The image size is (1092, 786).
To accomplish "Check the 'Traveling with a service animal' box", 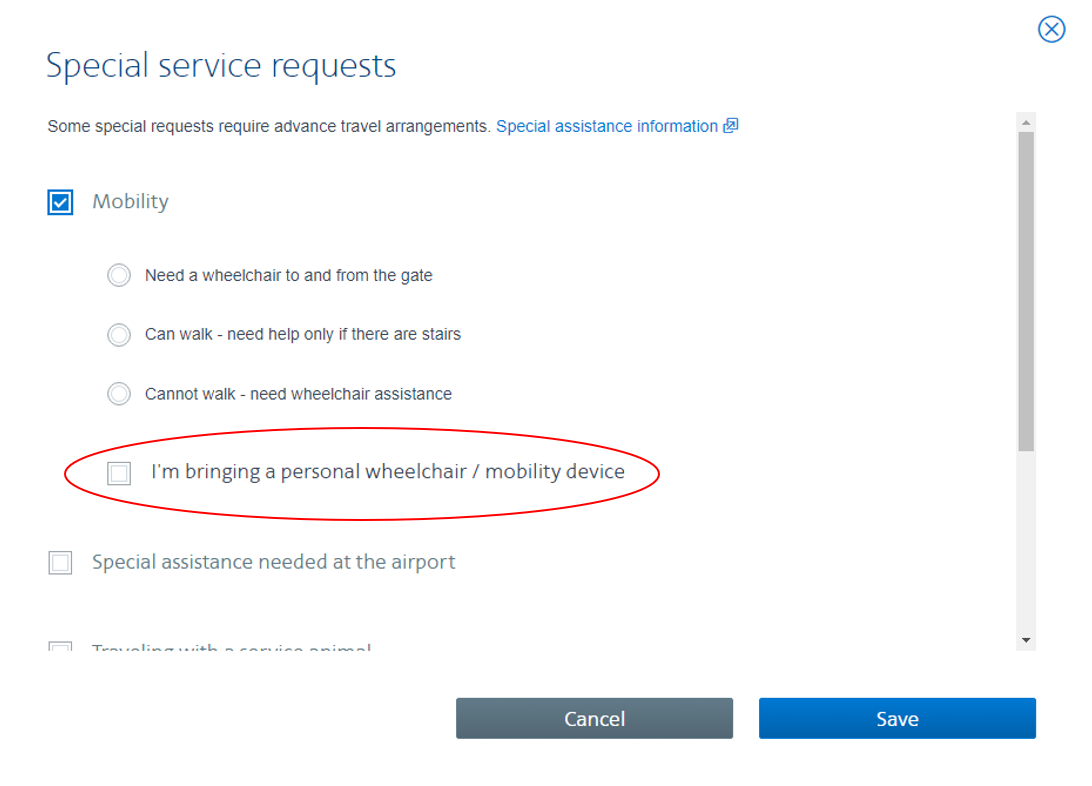I will click(60, 648).
